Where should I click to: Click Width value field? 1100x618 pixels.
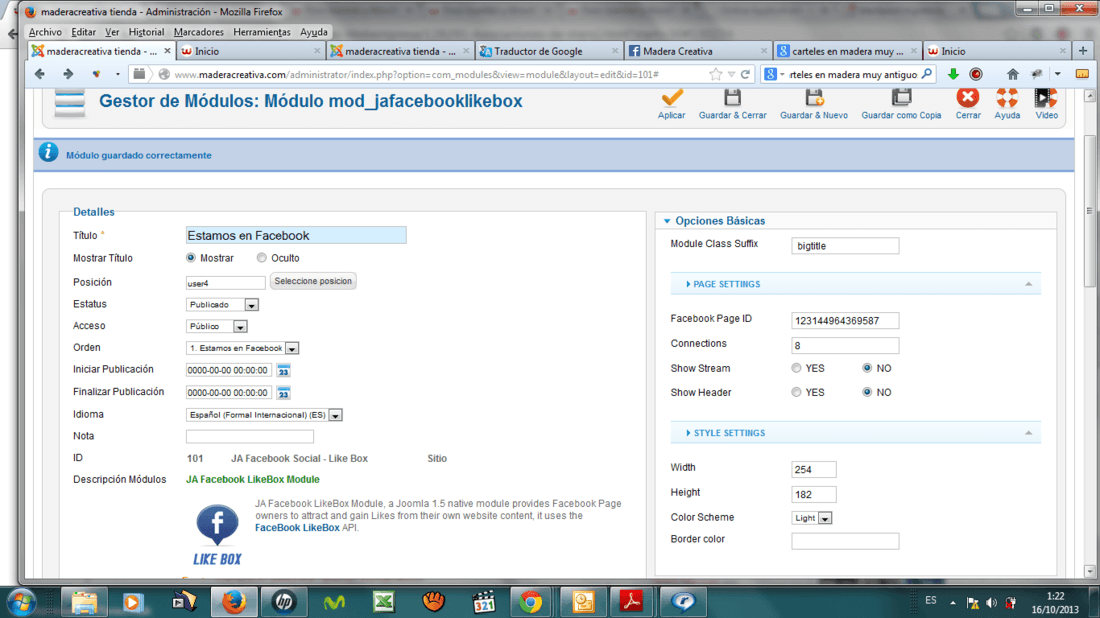click(x=814, y=469)
